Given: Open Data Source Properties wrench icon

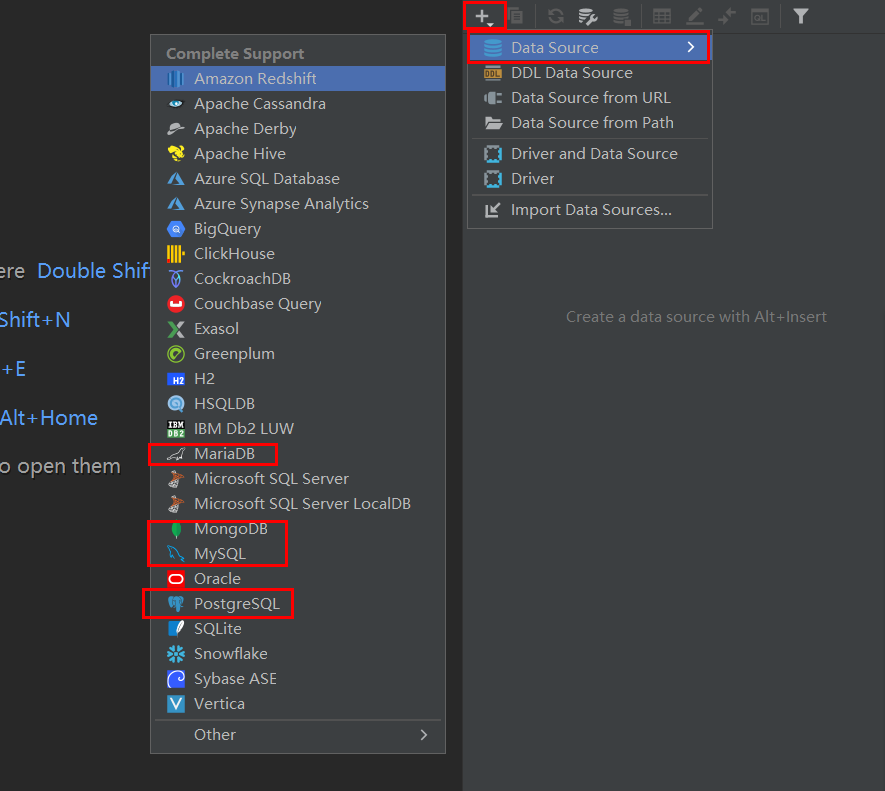Looking at the screenshot, I should point(588,17).
